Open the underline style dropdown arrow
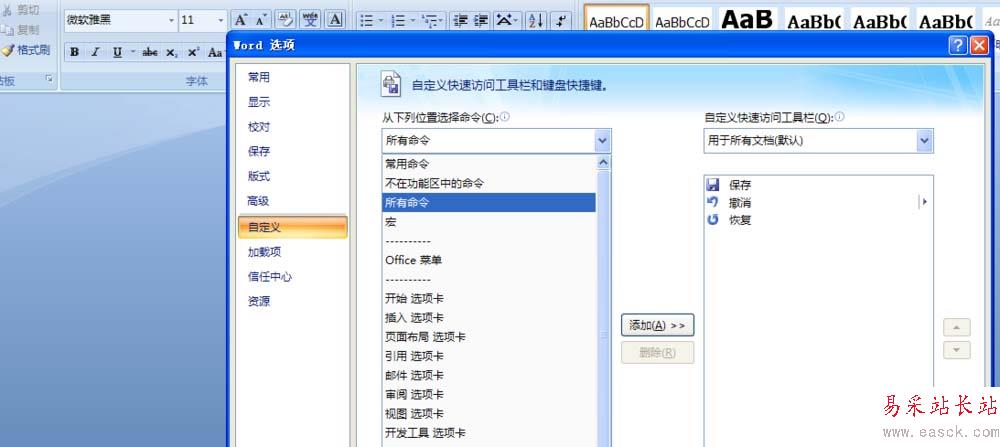Screen dimensions: 1000x447 click(x=133, y=52)
